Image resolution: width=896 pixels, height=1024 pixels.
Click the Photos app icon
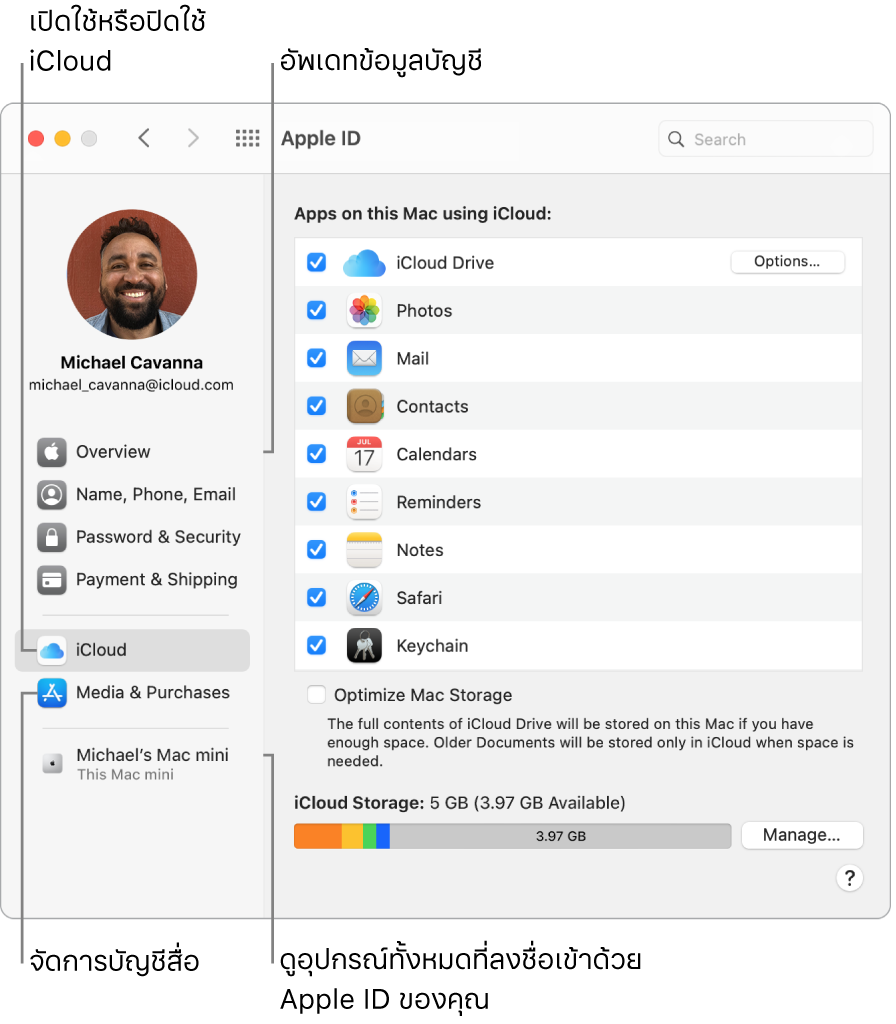pyautogui.click(x=364, y=310)
